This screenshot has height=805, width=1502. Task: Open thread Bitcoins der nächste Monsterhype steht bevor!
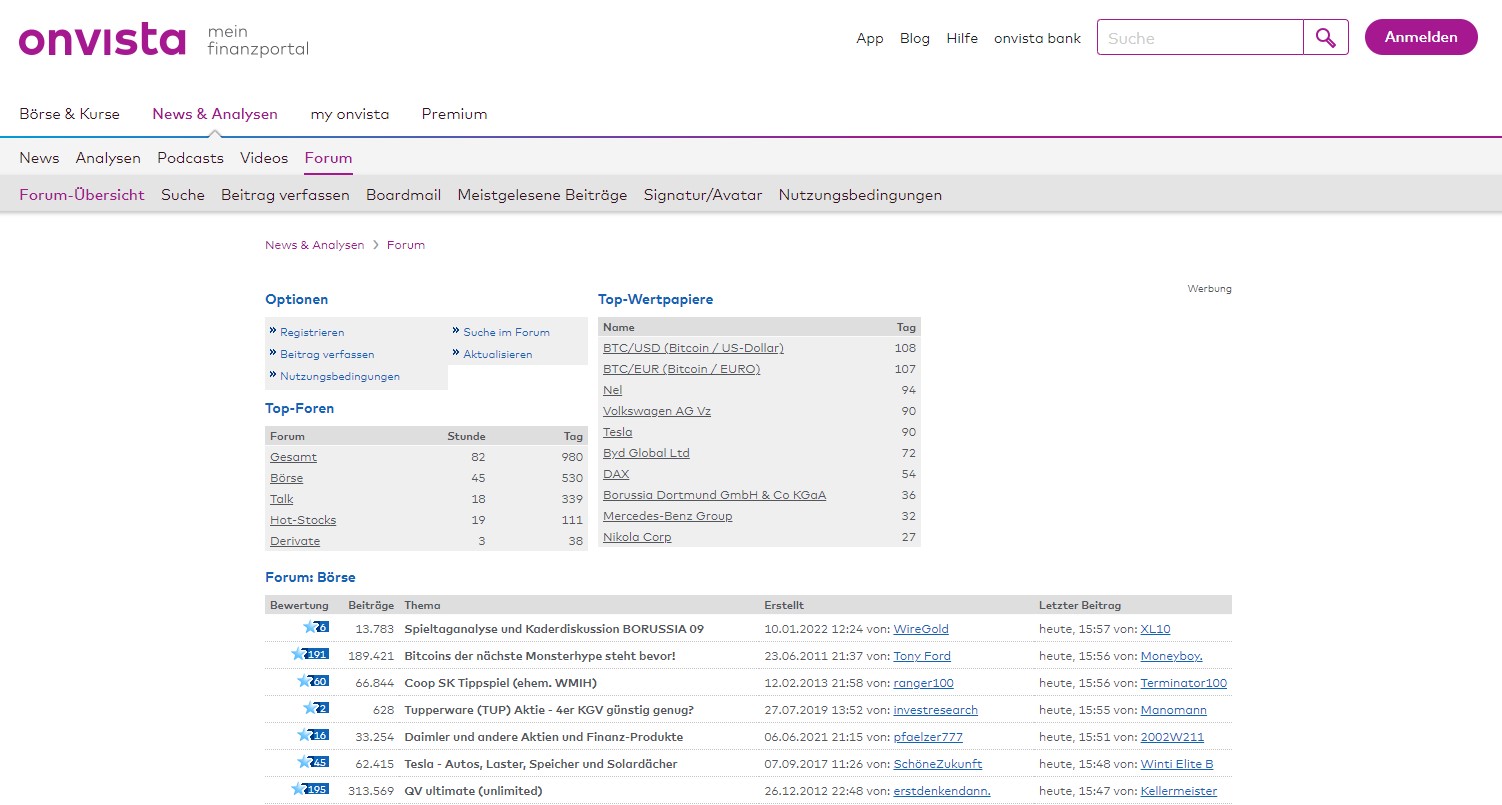pos(540,656)
